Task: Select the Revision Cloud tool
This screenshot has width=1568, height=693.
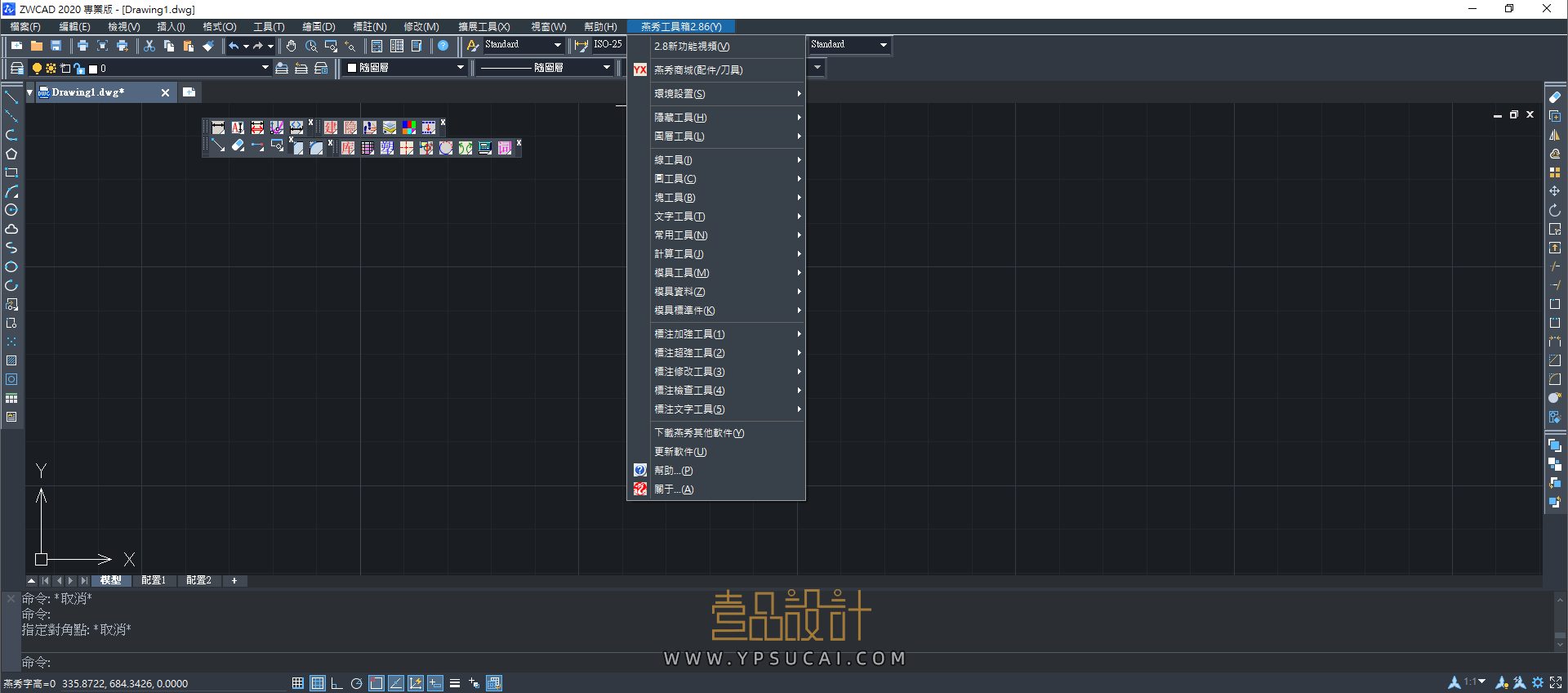Action: (x=11, y=229)
